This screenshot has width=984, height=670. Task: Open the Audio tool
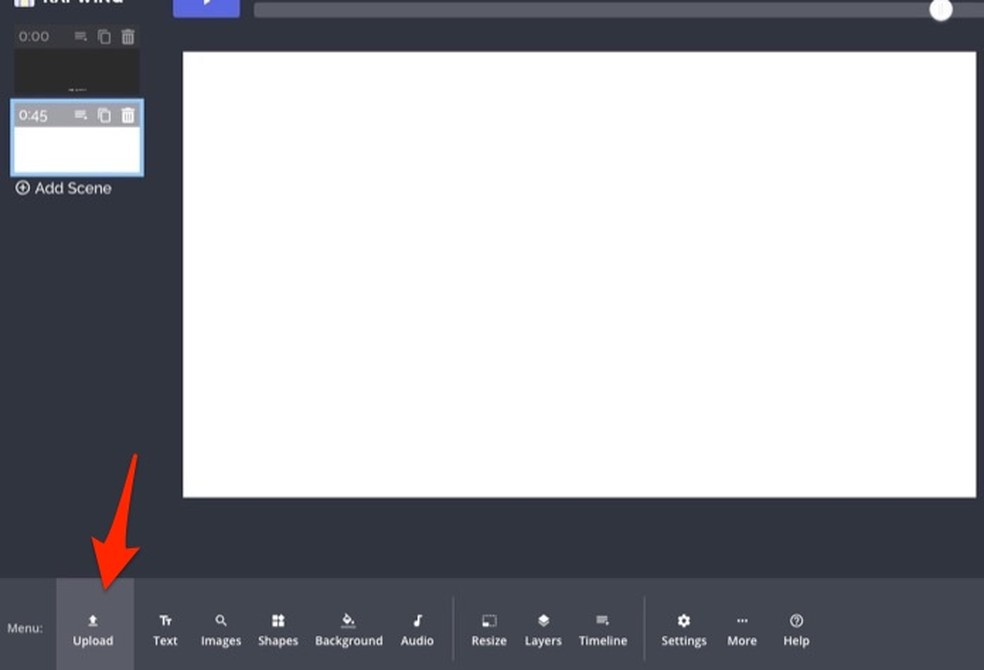tap(417, 630)
